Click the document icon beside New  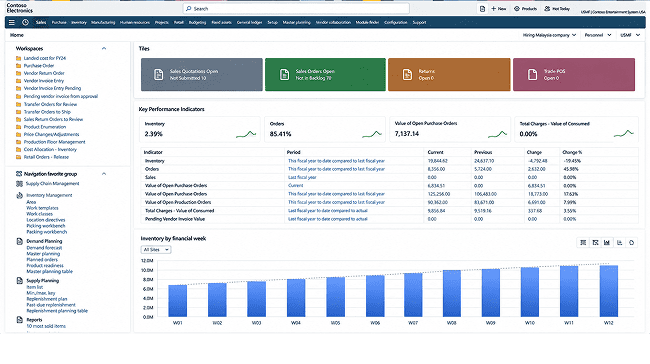(482, 9)
